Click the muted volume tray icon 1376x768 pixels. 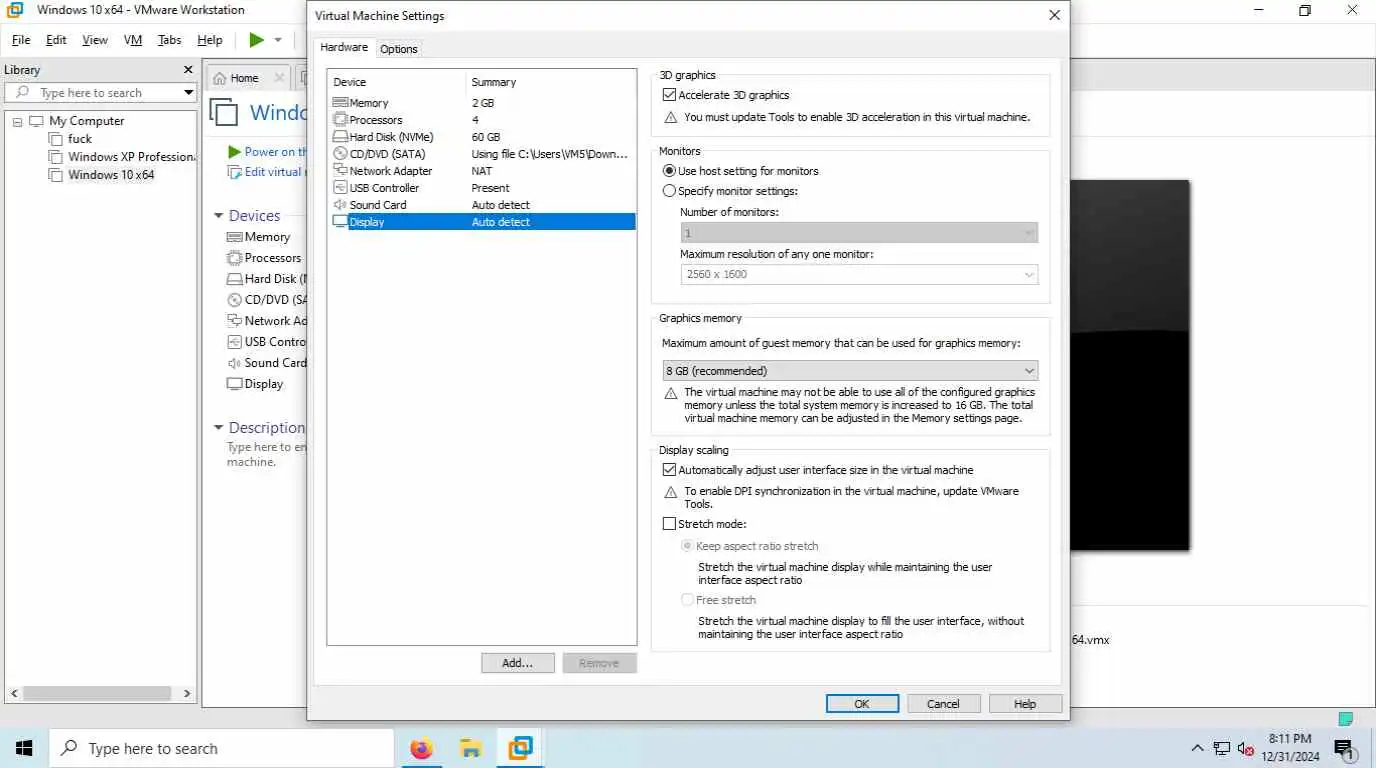coord(1246,748)
